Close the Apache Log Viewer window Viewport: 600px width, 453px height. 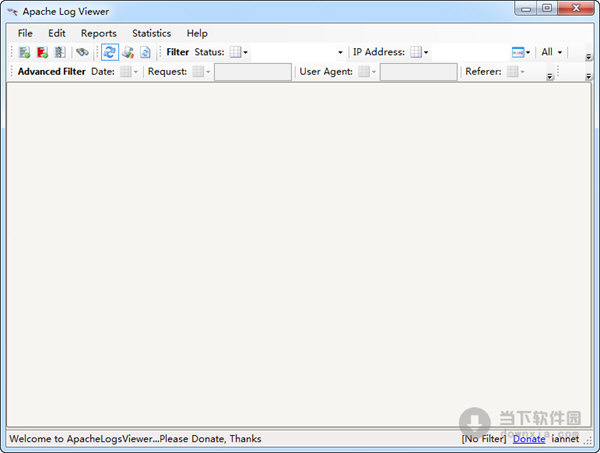coord(576,8)
